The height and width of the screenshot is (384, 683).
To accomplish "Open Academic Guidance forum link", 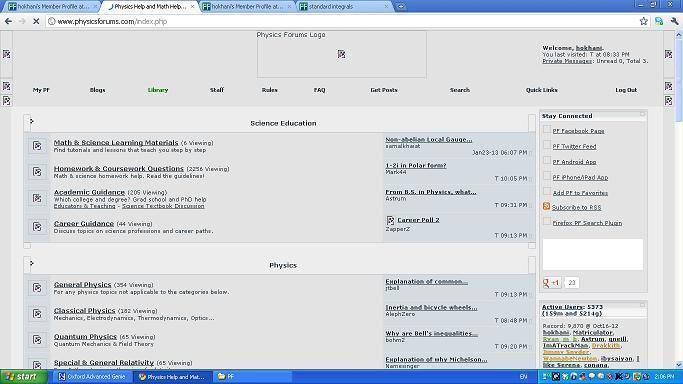I will (x=89, y=192).
